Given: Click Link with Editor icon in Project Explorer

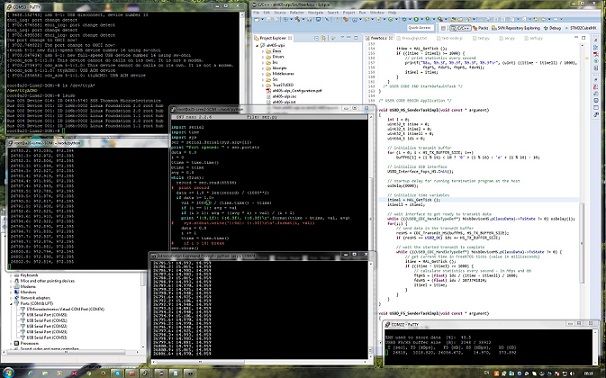Looking at the screenshot, I should point(324,38).
